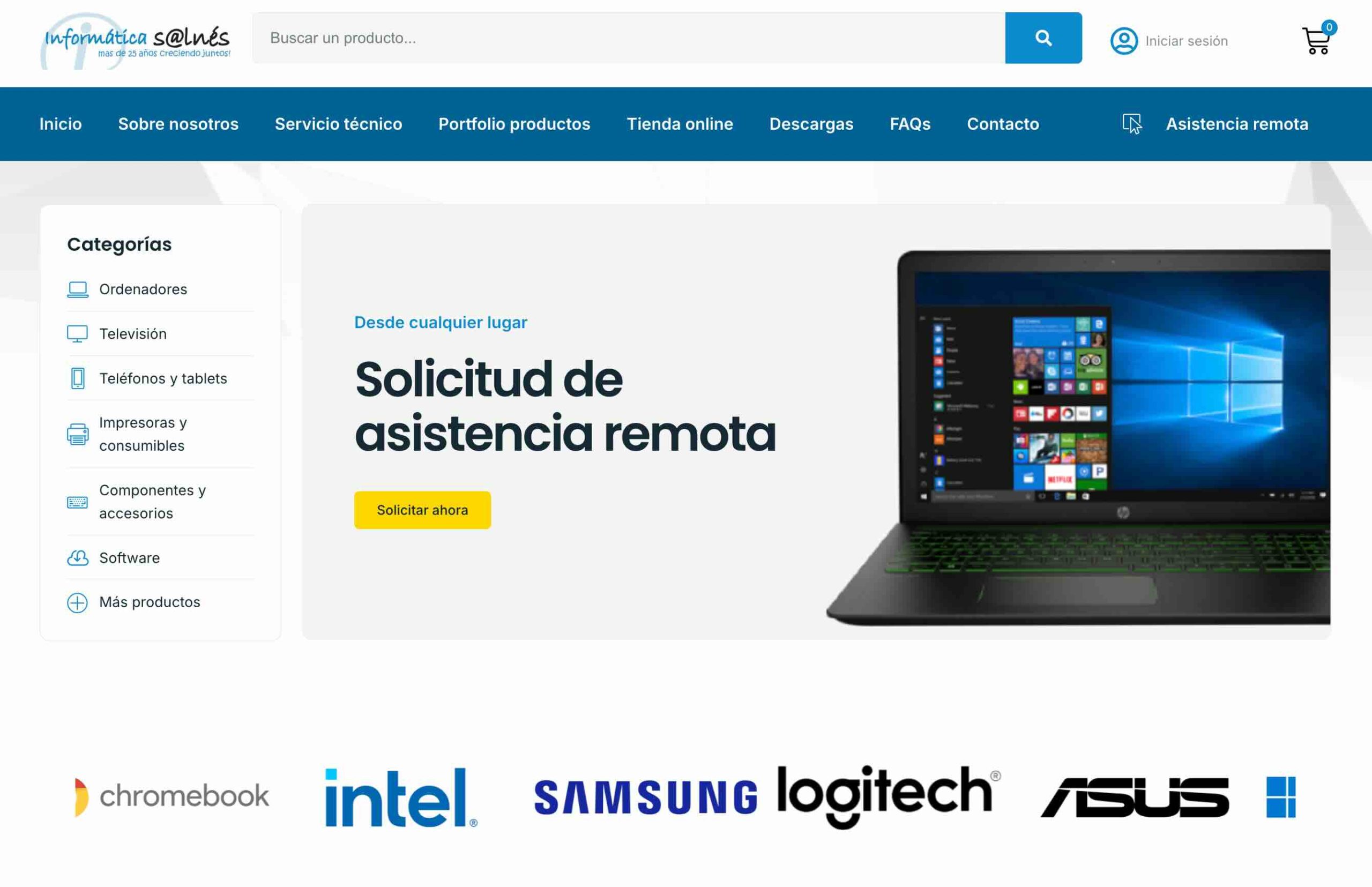This screenshot has width=1372, height=887.
Task: Open the Portfolio productos menu
Action: pos(514,124)
